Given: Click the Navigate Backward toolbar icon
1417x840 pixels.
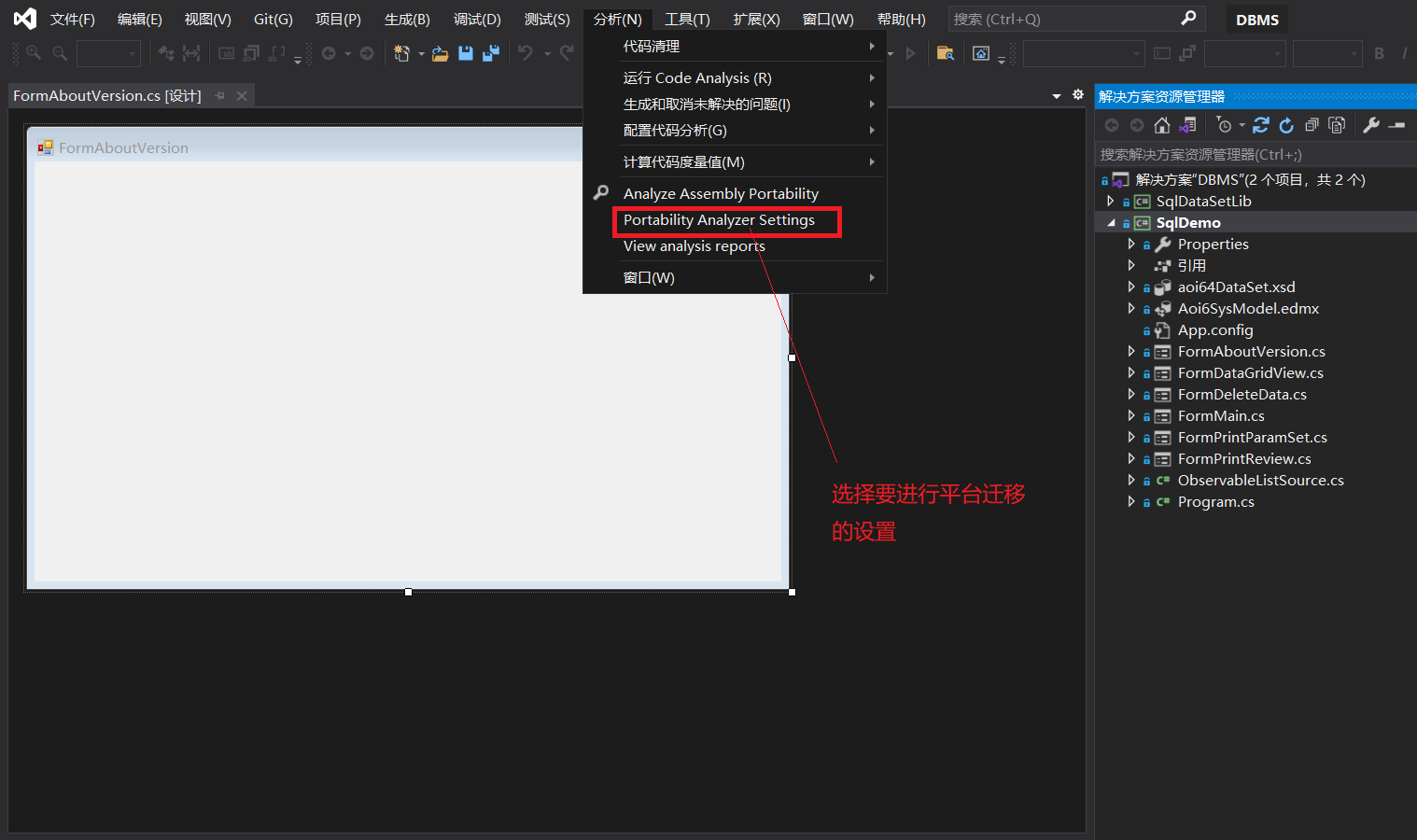Looking at the screenshot, I should pos(329,53).
